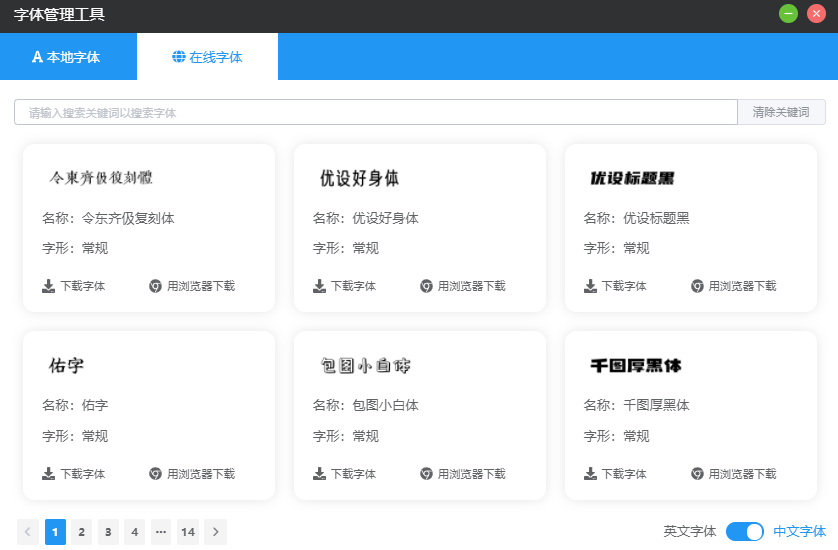Click download icon for 包图小白体

point(319,474)
